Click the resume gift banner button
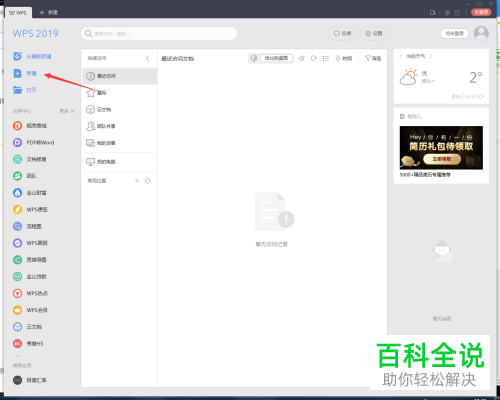The height and width of the screenshot is (400, 500). coord(442,159)
